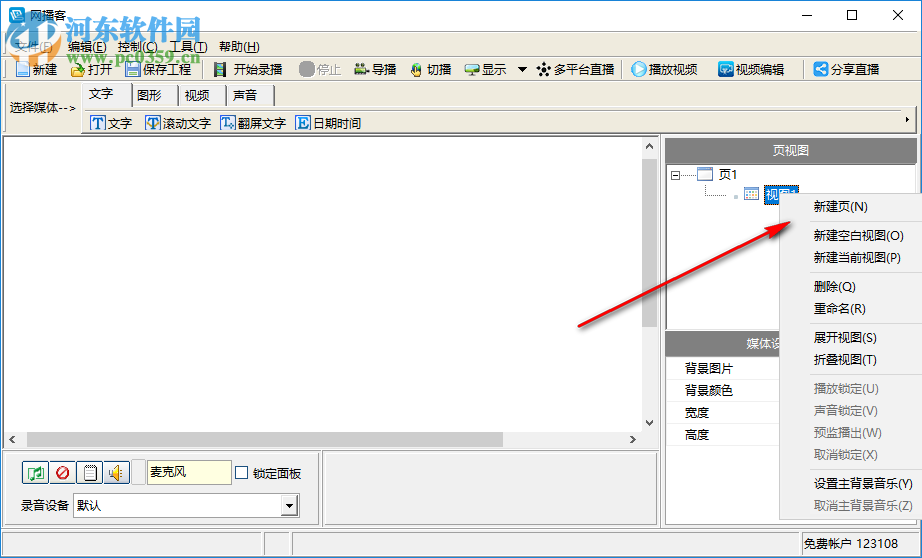Click the New project toolbar icon

click(22, 69)
